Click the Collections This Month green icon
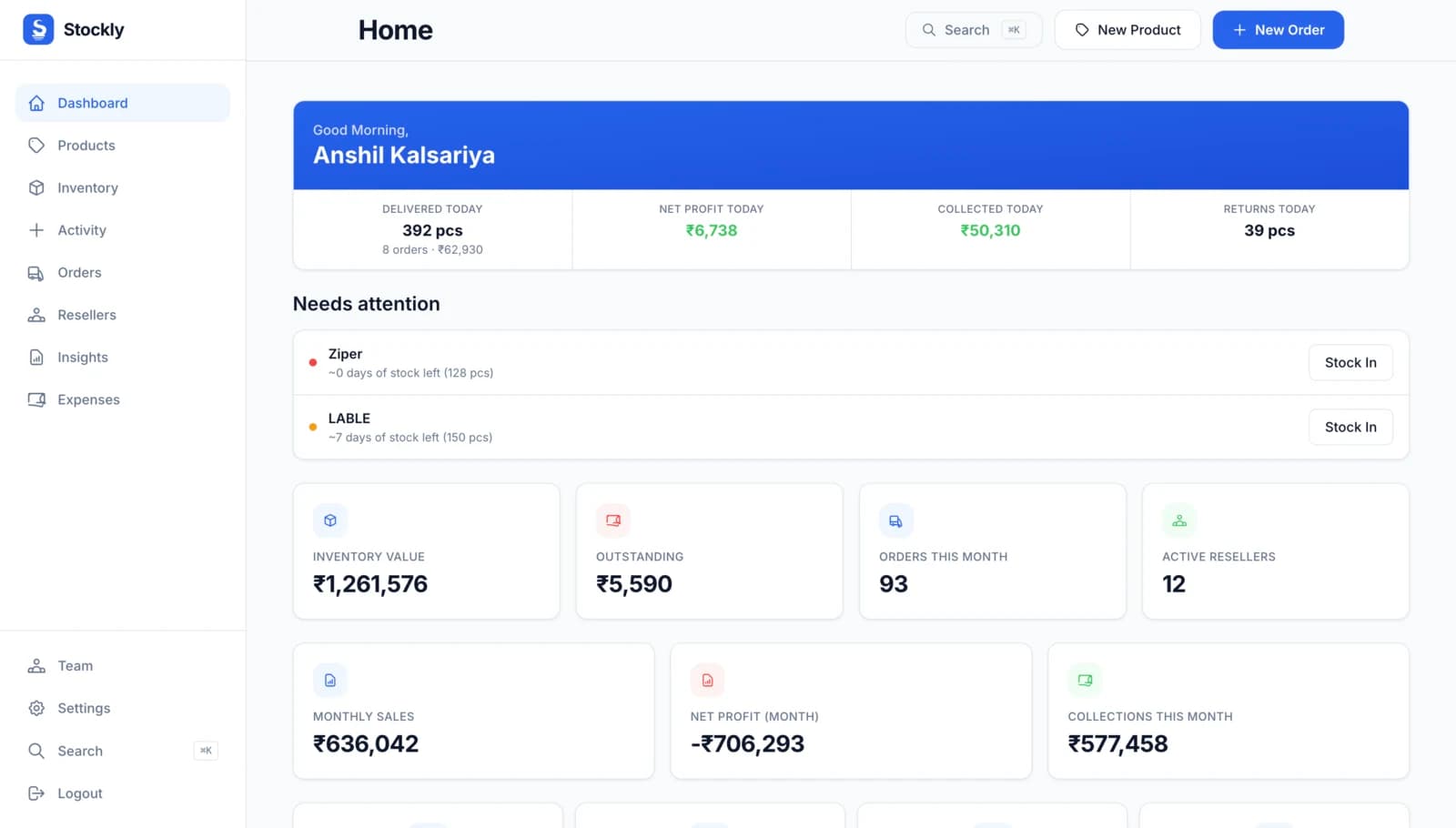The height and width of the screenshot is (828, 1456). point(1085,681)
